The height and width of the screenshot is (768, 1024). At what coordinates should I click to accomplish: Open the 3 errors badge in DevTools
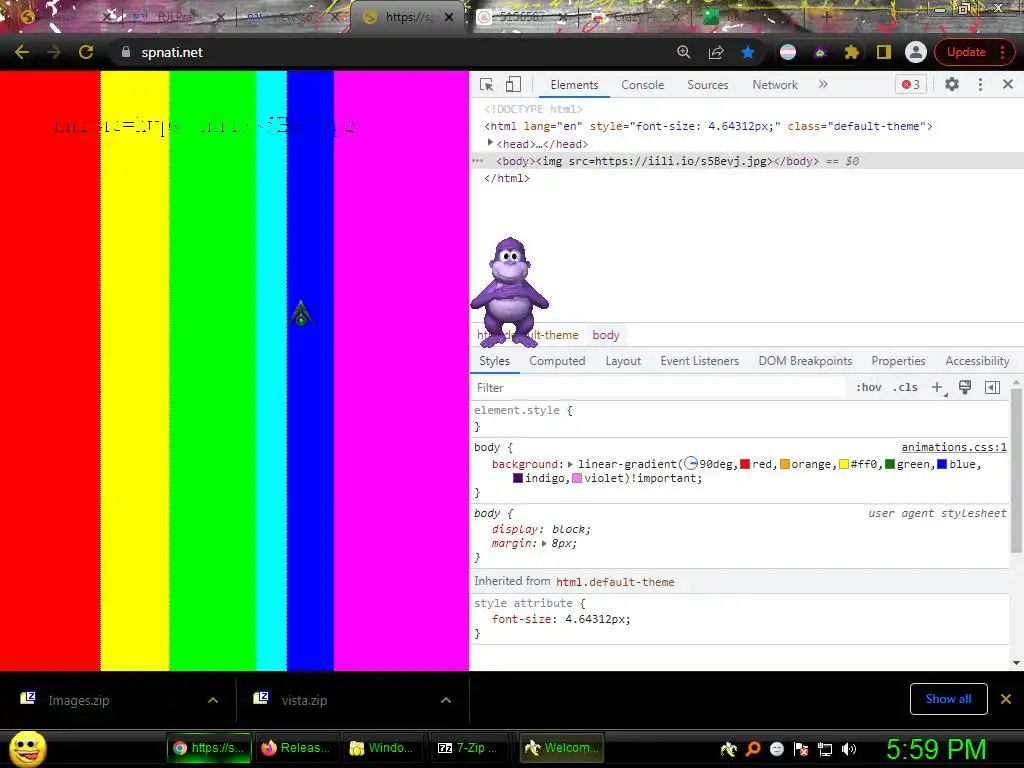910,85
